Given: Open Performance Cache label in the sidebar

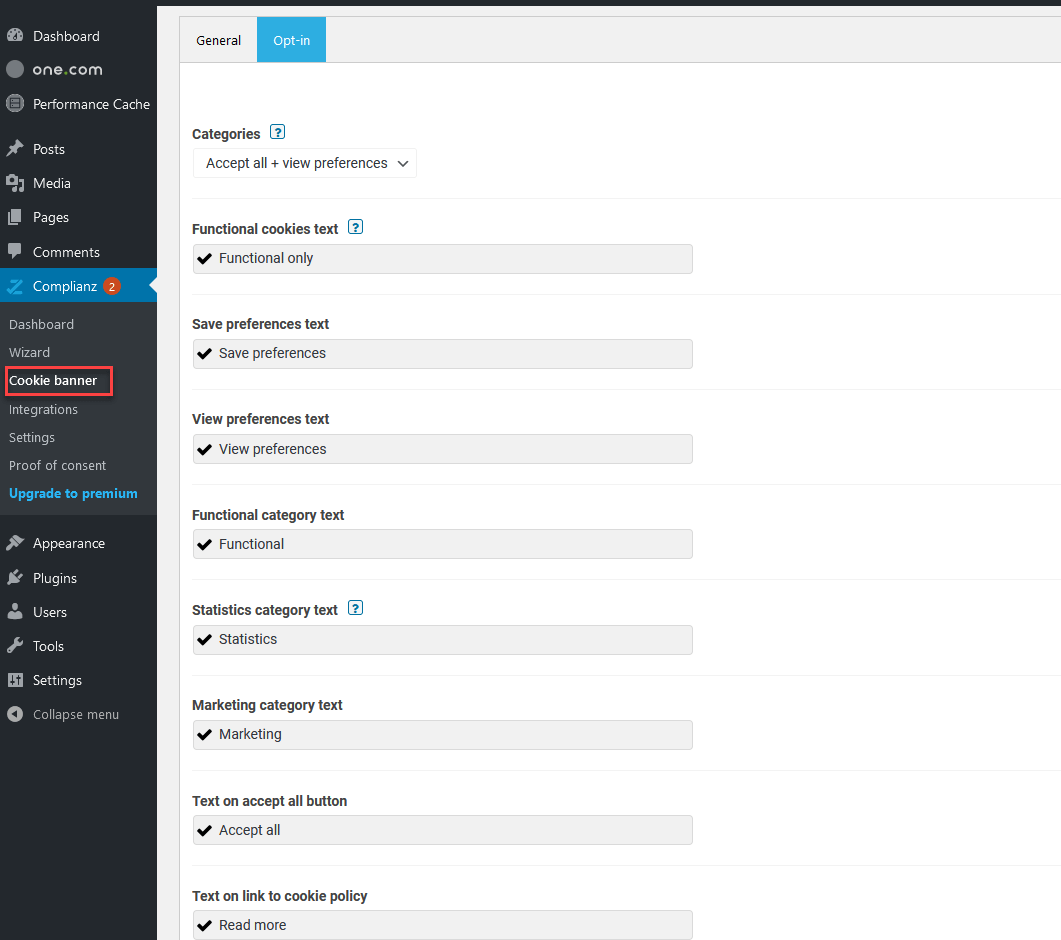Looking at the screenshot, I should pos(91,104).
